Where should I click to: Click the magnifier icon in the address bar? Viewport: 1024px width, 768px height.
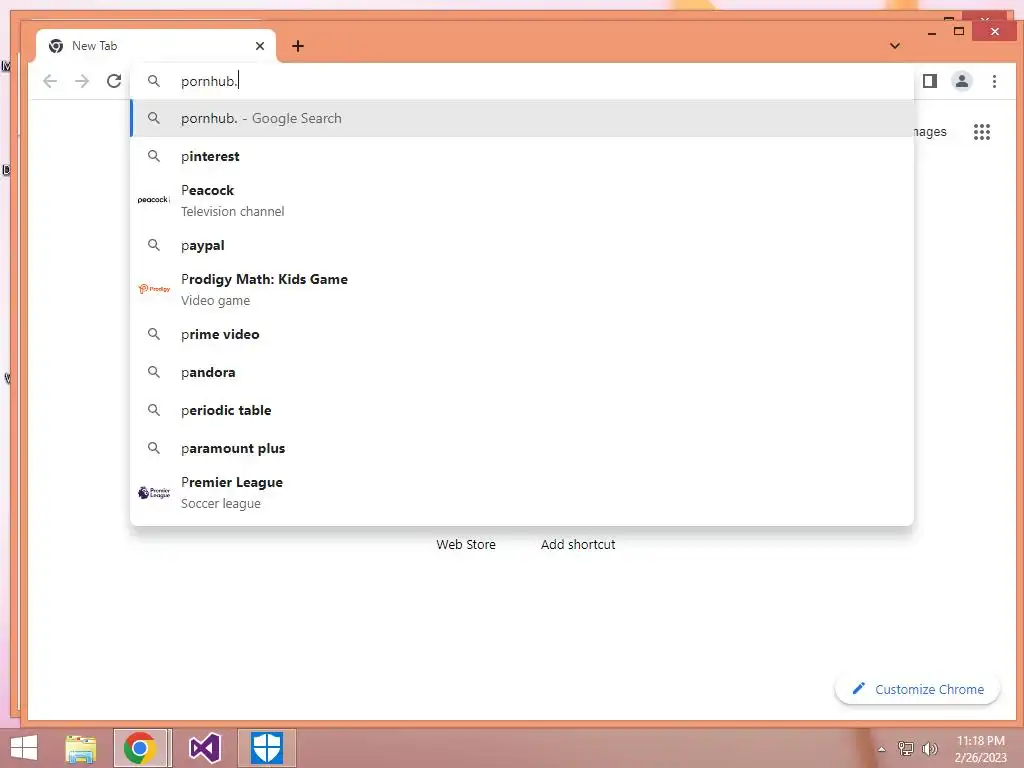[153, 81]
